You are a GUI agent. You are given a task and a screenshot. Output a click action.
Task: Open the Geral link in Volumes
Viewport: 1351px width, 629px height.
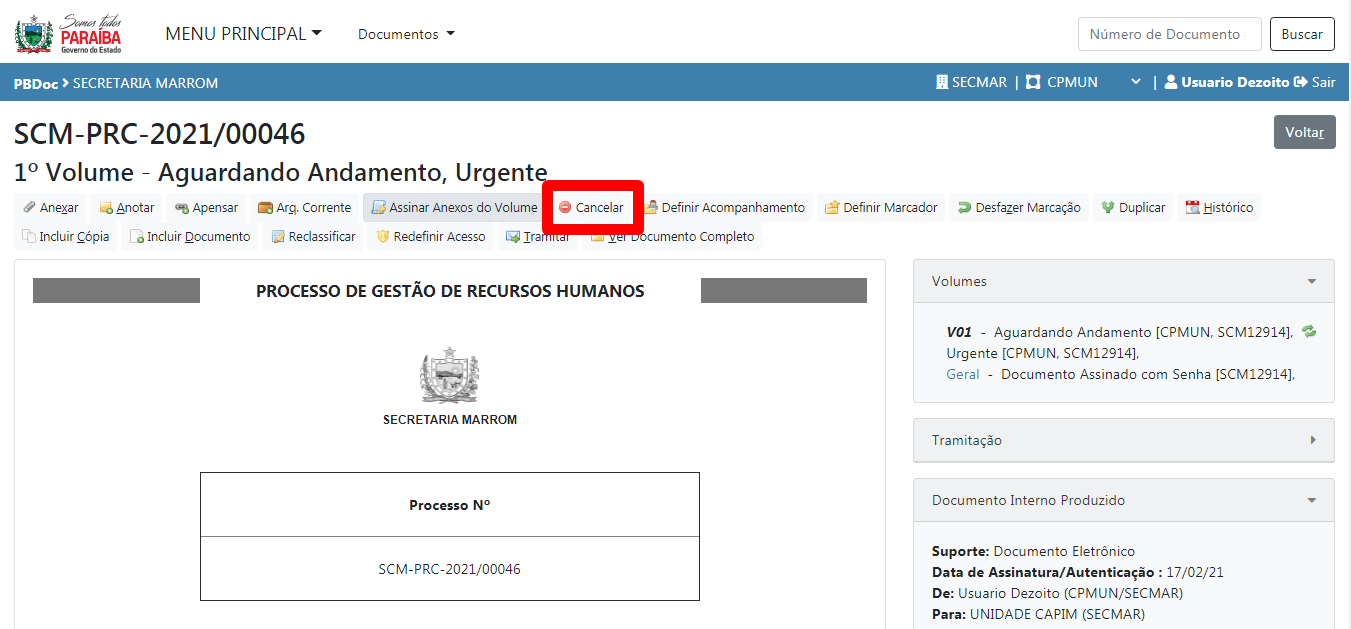[963, 374]
